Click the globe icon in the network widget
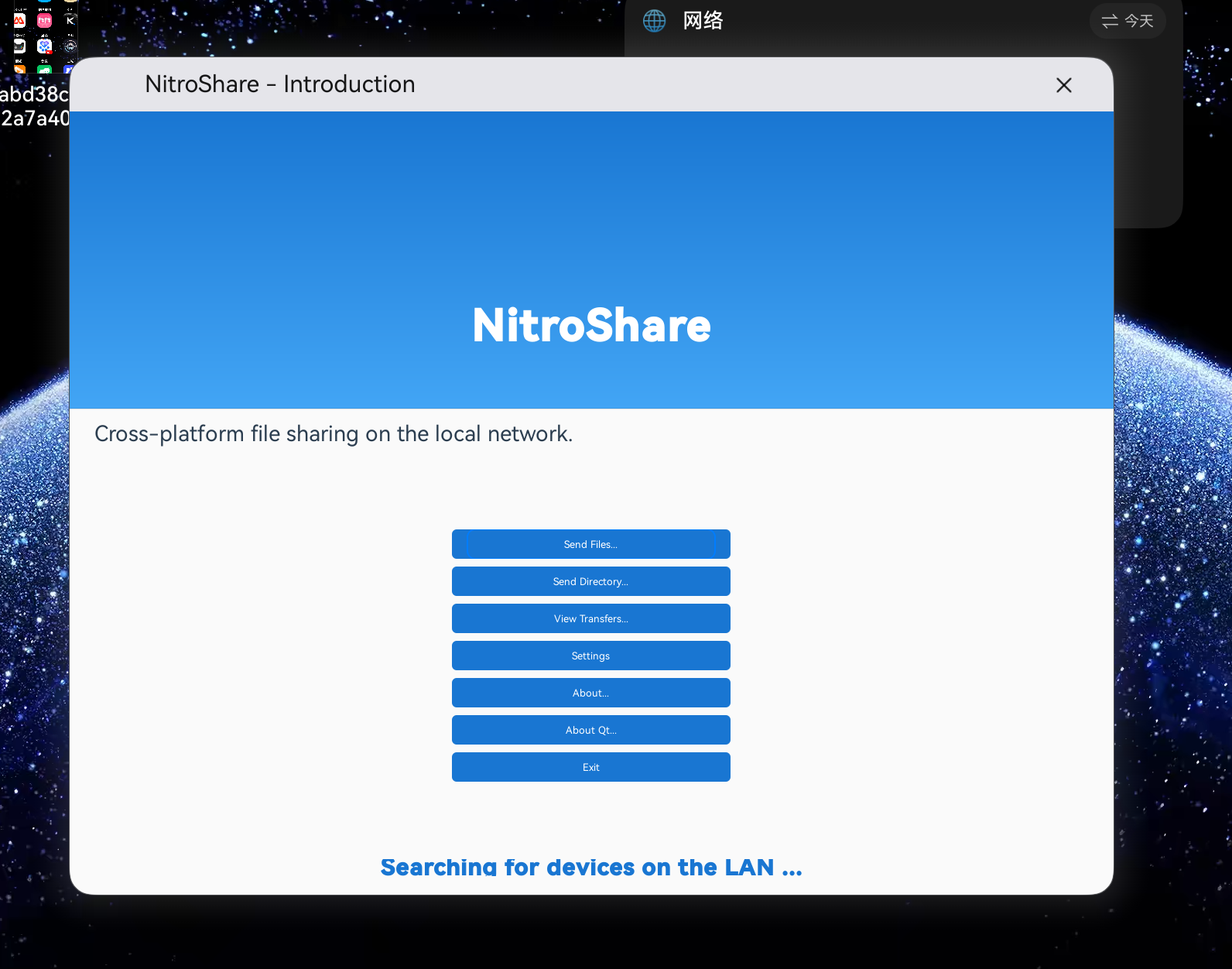This screenshot has height=969, width=1232. click(x=654, y=21)
